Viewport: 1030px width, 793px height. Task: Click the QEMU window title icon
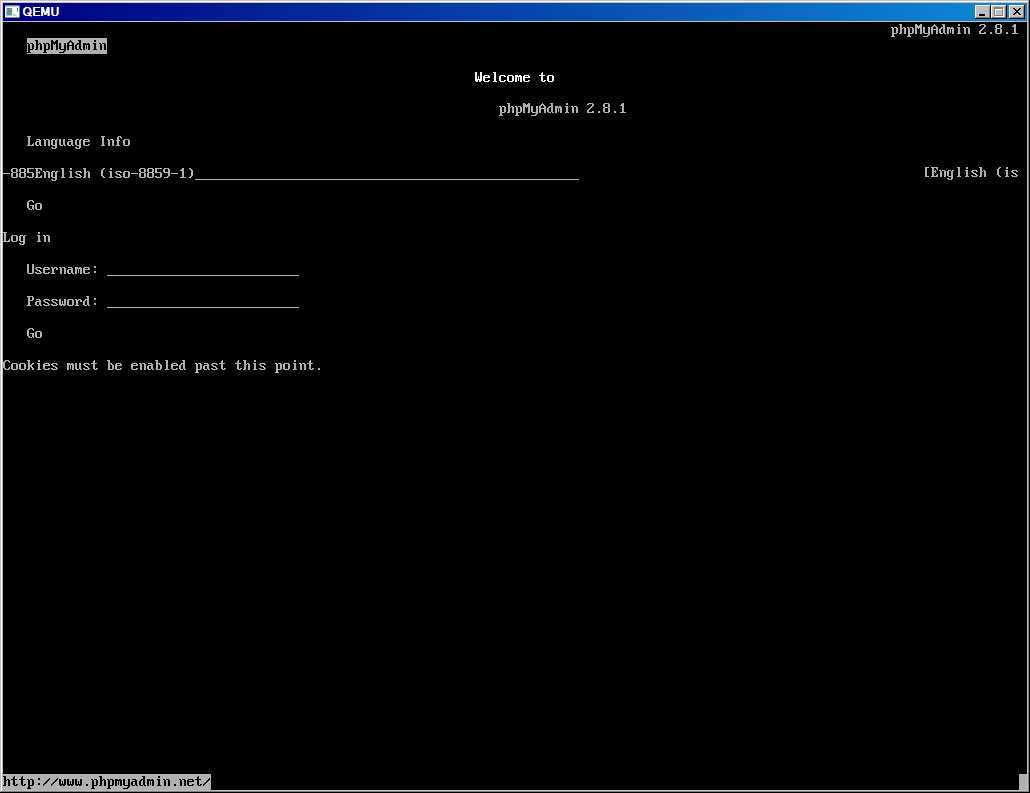[12, 11]
